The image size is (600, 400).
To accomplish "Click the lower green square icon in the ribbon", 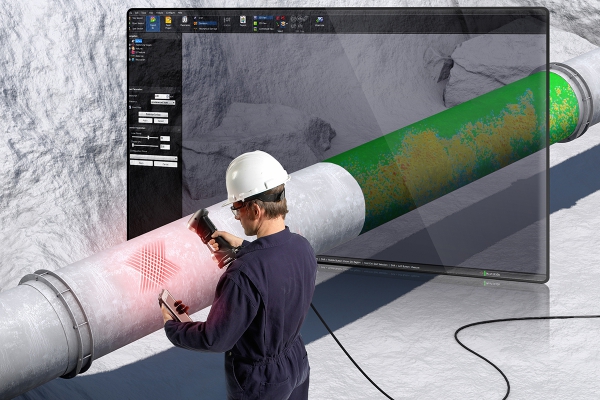I will [x=255, y=29].
